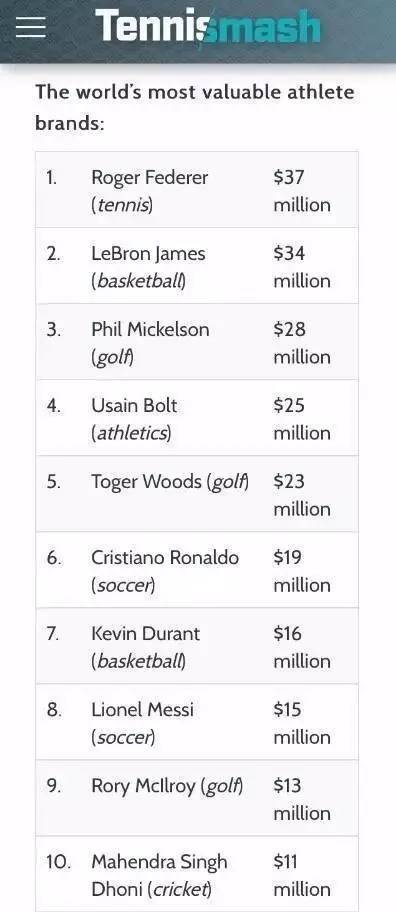Select the Roger Federer row
Screen dimensions: 396x912
coord(197,190)
